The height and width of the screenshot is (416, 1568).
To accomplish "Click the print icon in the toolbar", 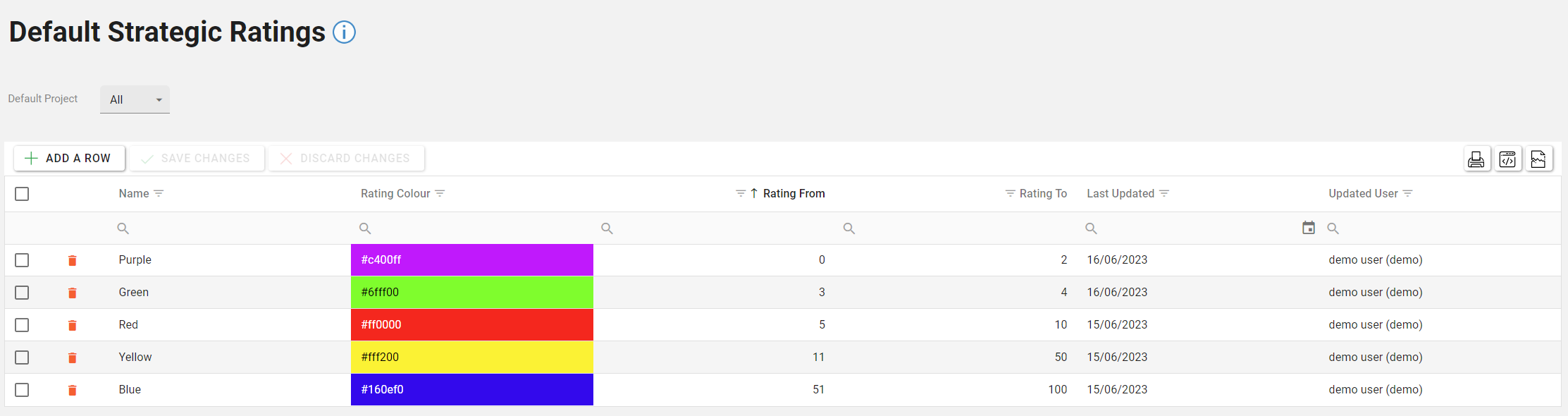I will [x=1476, y=159].
